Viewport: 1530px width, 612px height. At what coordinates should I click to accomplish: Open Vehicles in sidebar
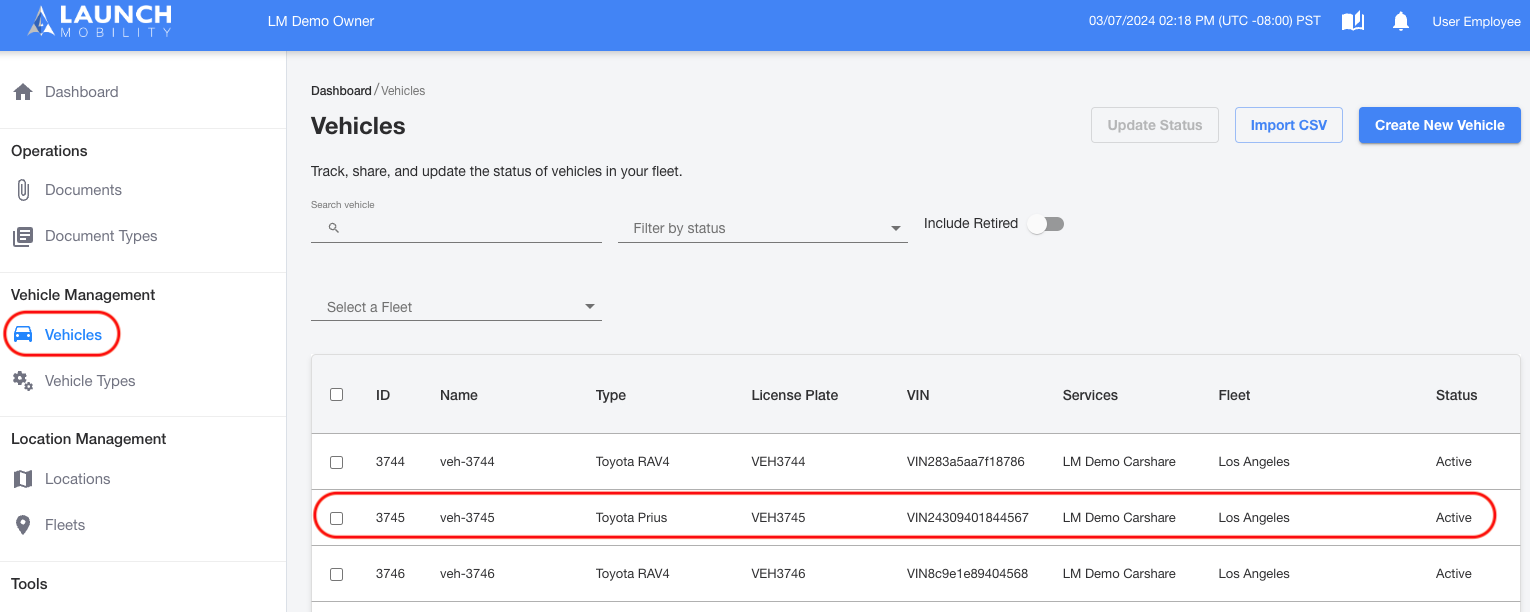[x=73, y=335]
